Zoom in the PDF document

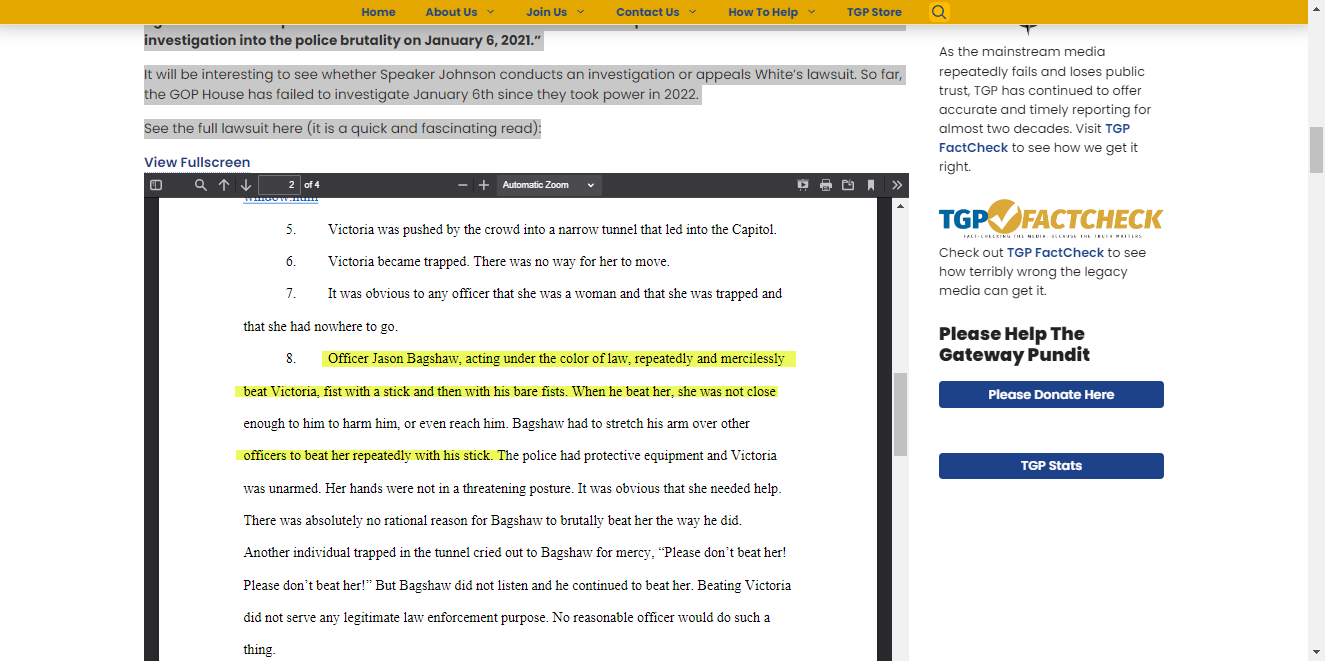(484, 185)
